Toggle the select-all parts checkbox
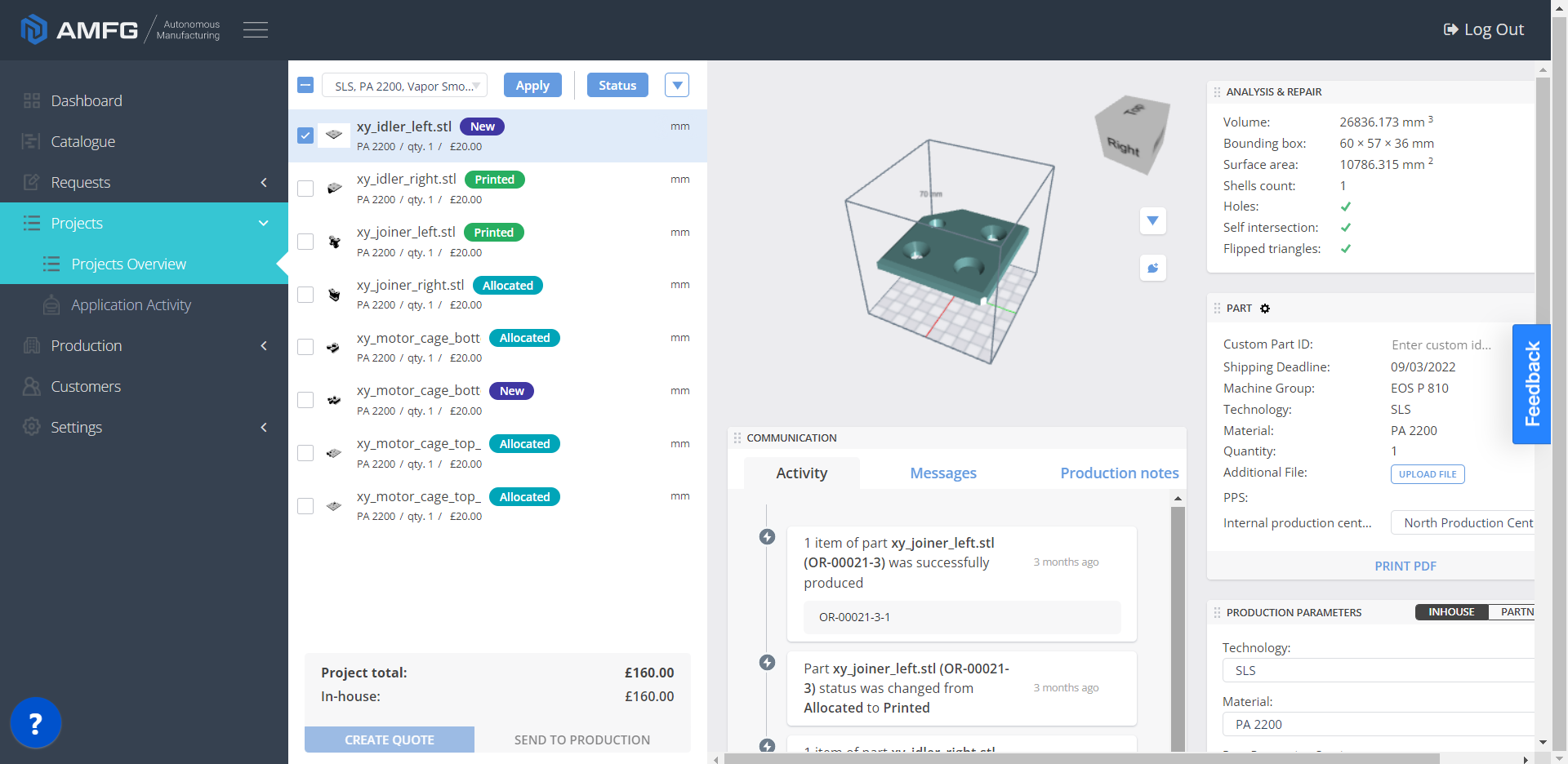 (305, 85)
